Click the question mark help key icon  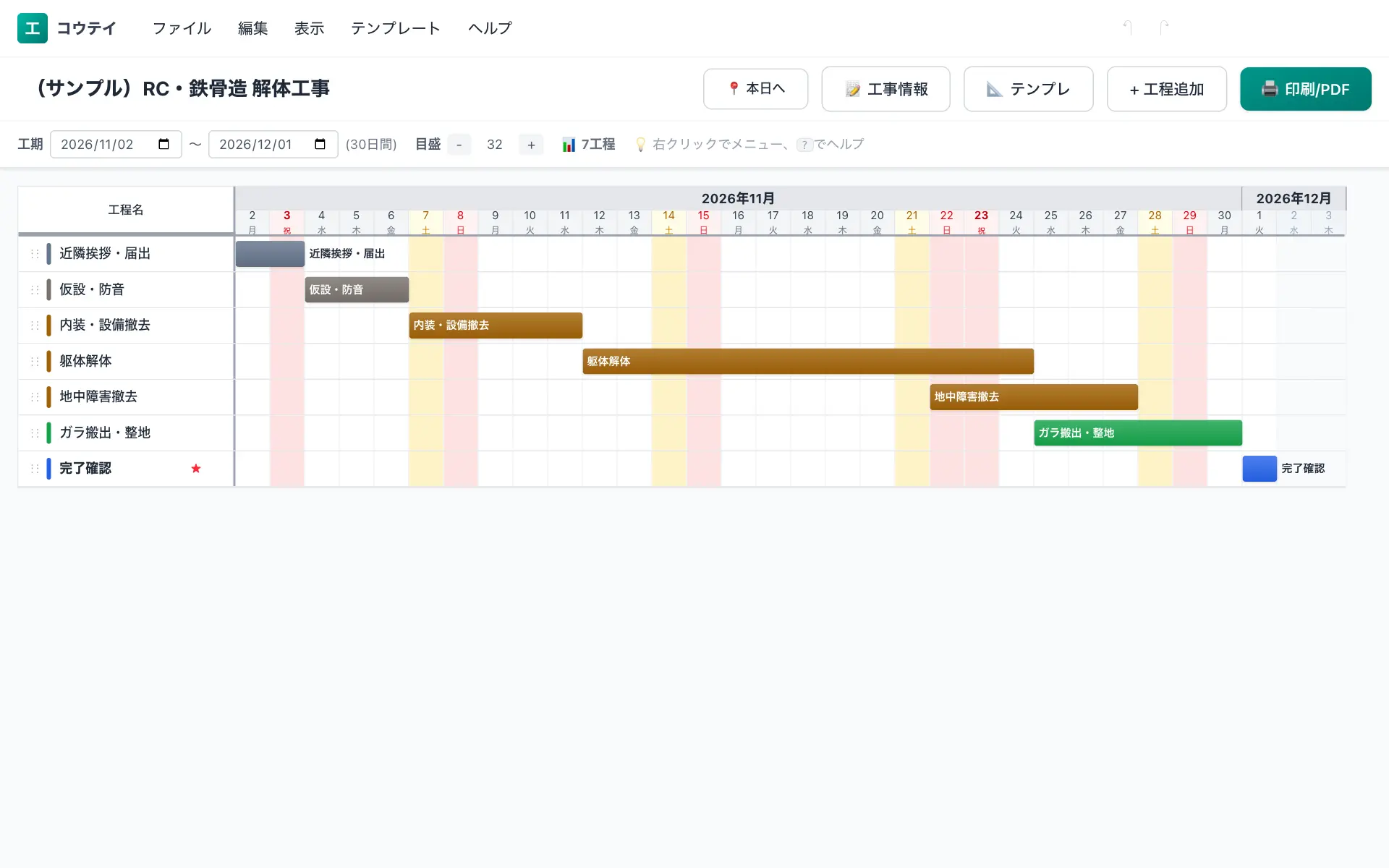(x=804, y=145)
